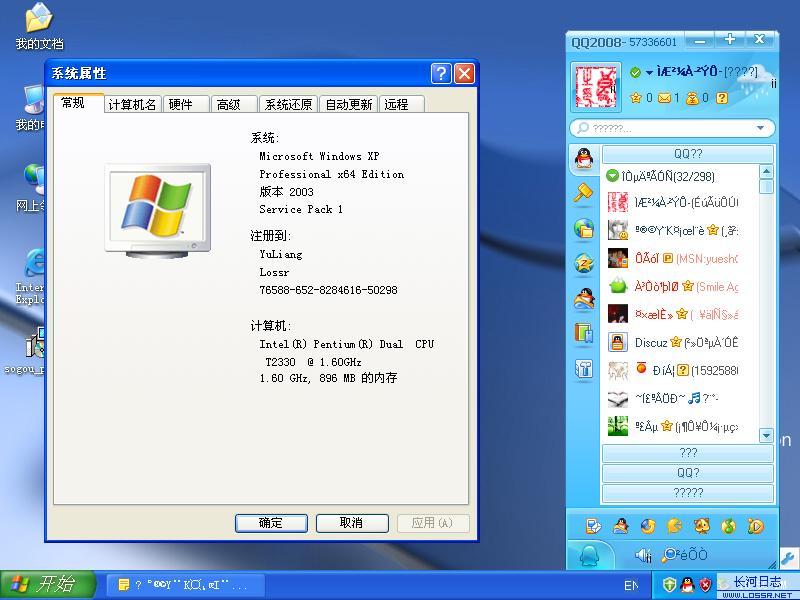
Task: Select the 常规 tab
Action: 78,103
